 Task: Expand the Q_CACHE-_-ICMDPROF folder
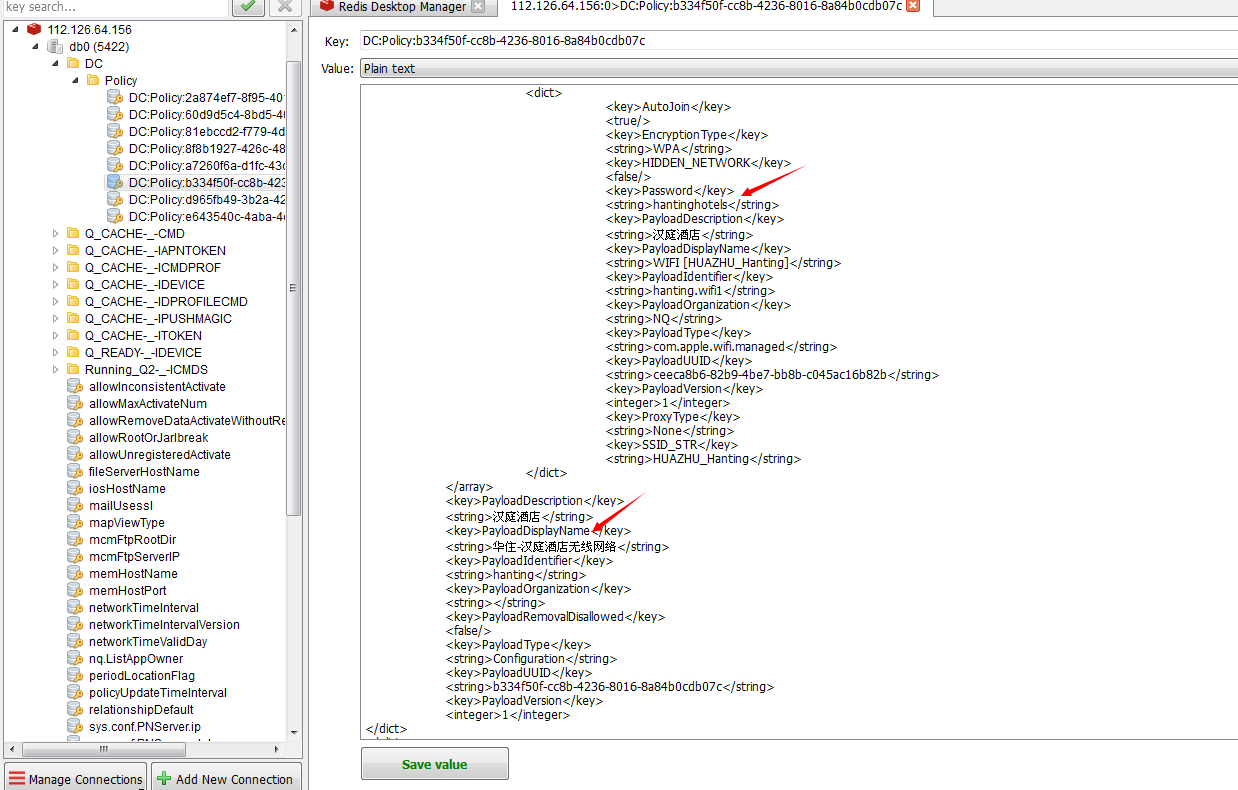56,267
